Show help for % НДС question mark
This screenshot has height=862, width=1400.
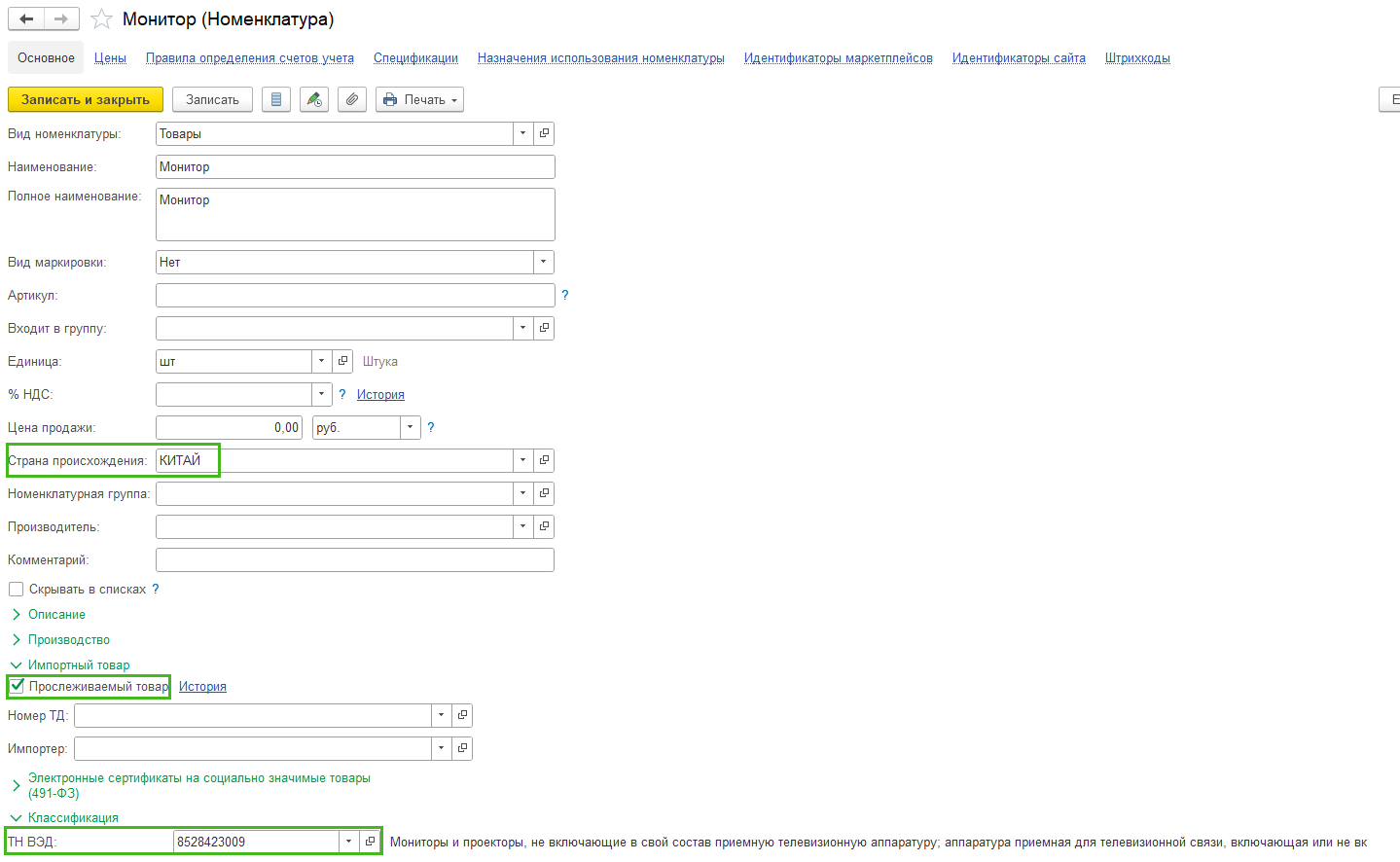click(342, 394)
